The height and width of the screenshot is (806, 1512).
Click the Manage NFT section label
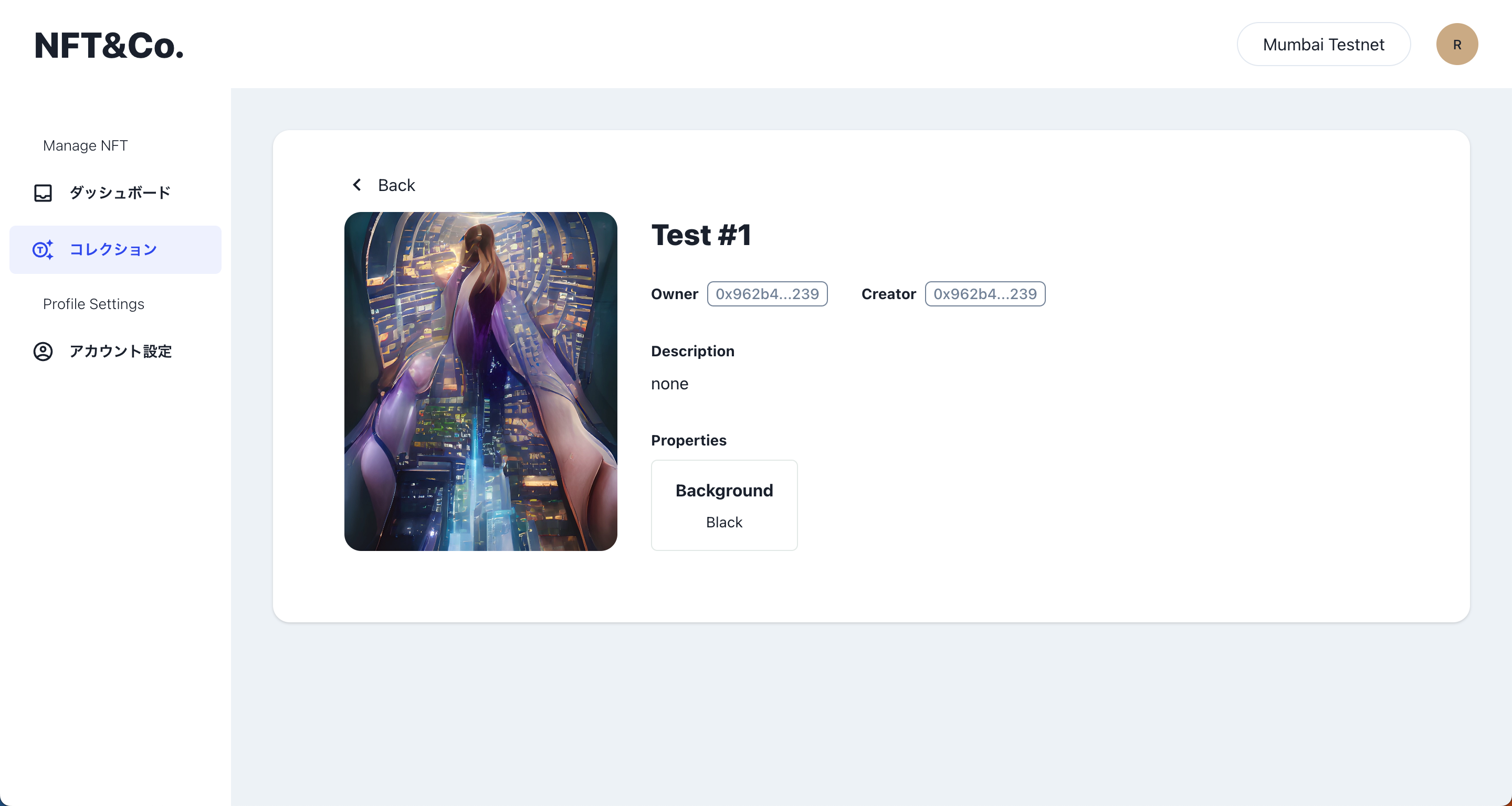coord(85,145)
